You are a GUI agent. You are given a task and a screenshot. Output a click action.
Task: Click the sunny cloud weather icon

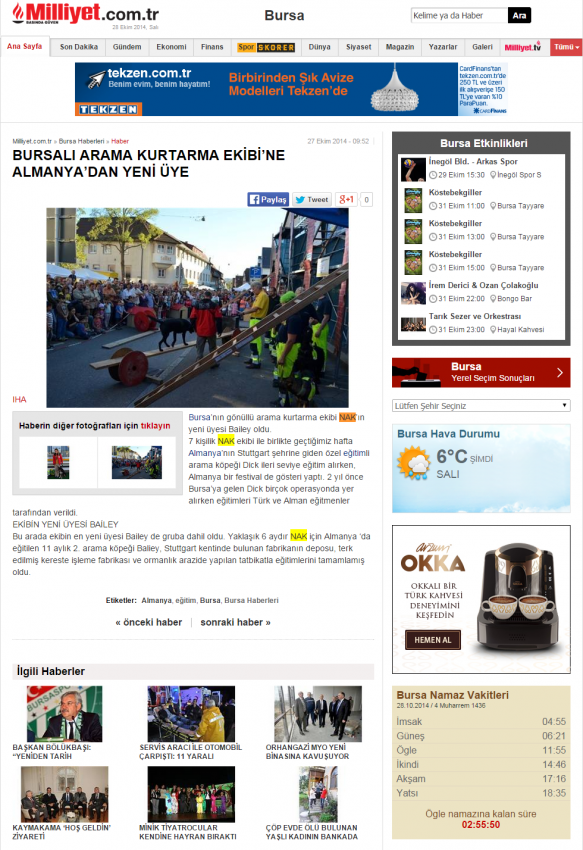coord(414,462)
